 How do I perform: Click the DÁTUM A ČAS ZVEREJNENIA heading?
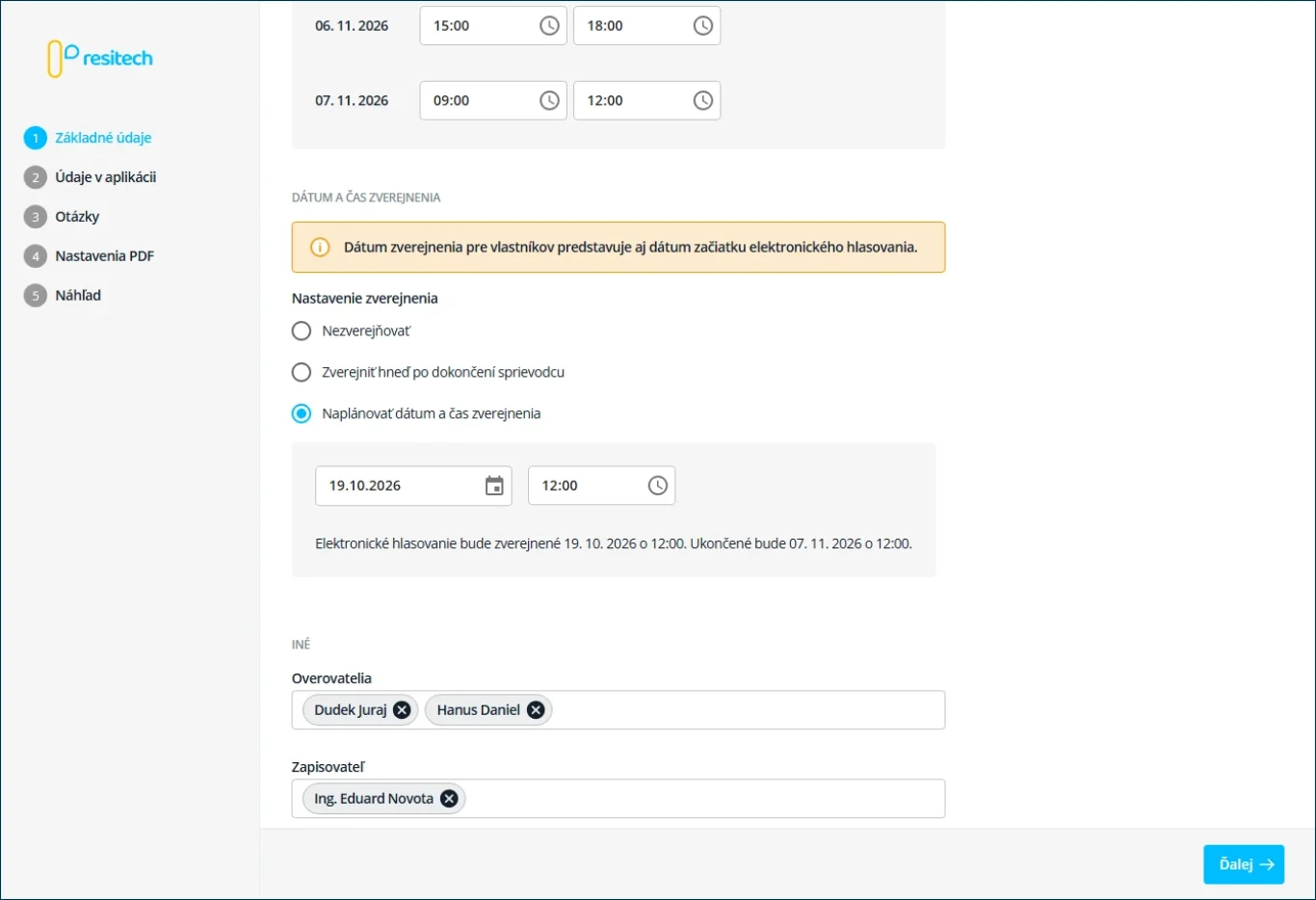pos(366,198)
